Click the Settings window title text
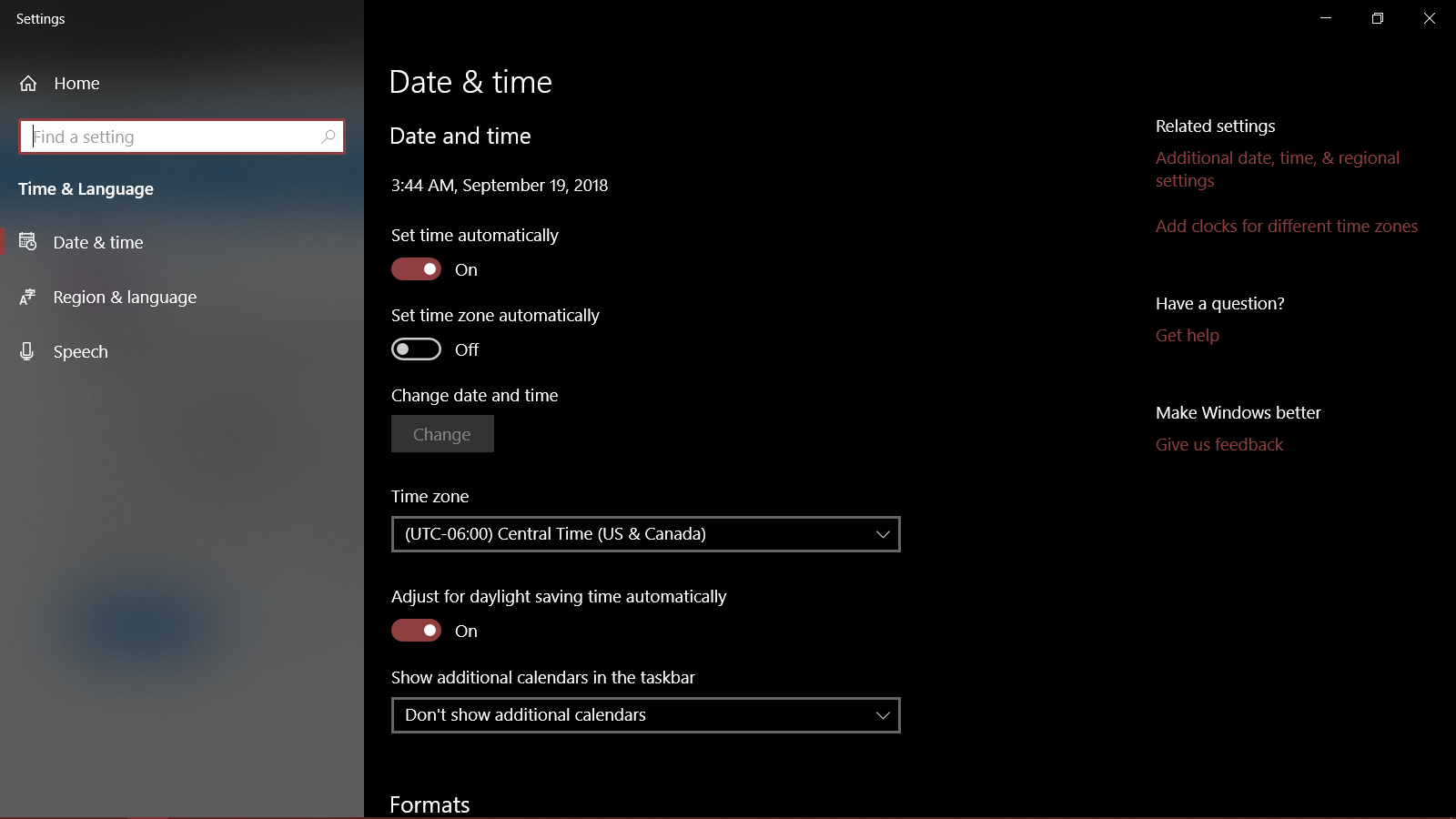The width and height of the screenshot is (1456, 819). [41, 19]
